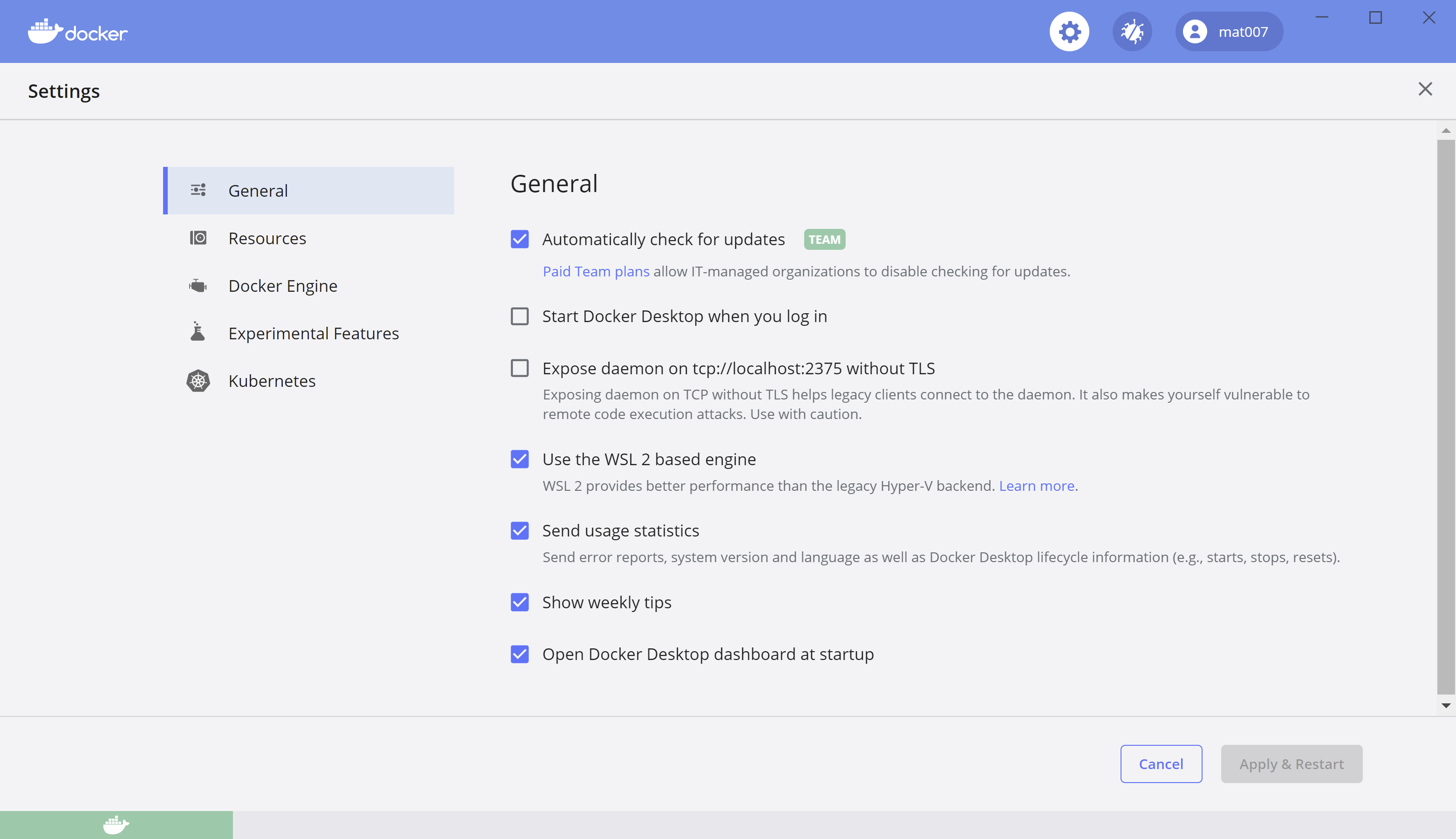Open Docker settings gear icon
Viewport: 1456px width, 839px height.
tap(1071, 31)
